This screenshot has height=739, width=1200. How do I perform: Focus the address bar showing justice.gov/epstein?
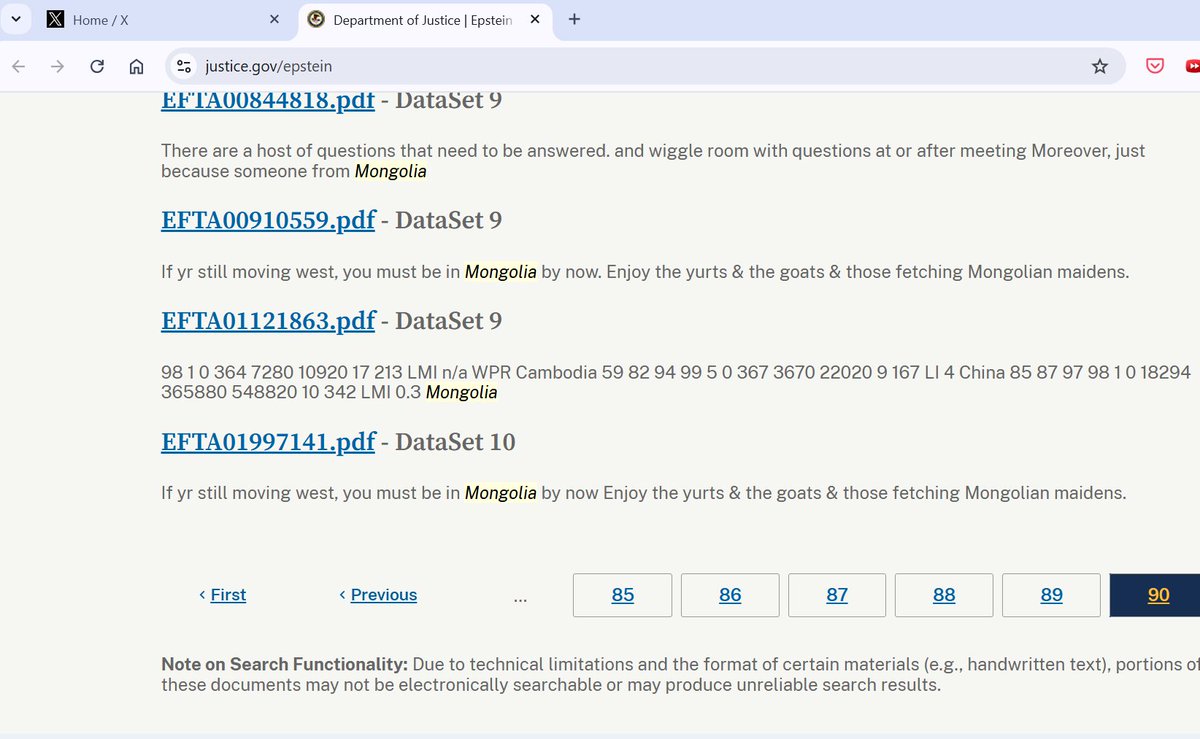[645, 67]
